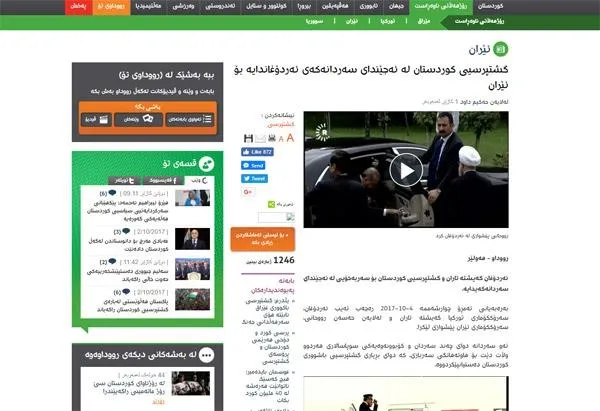The height and width of the screenshot is (411, 600).
Task: Increase text size with large A
Action: (290, 138)
